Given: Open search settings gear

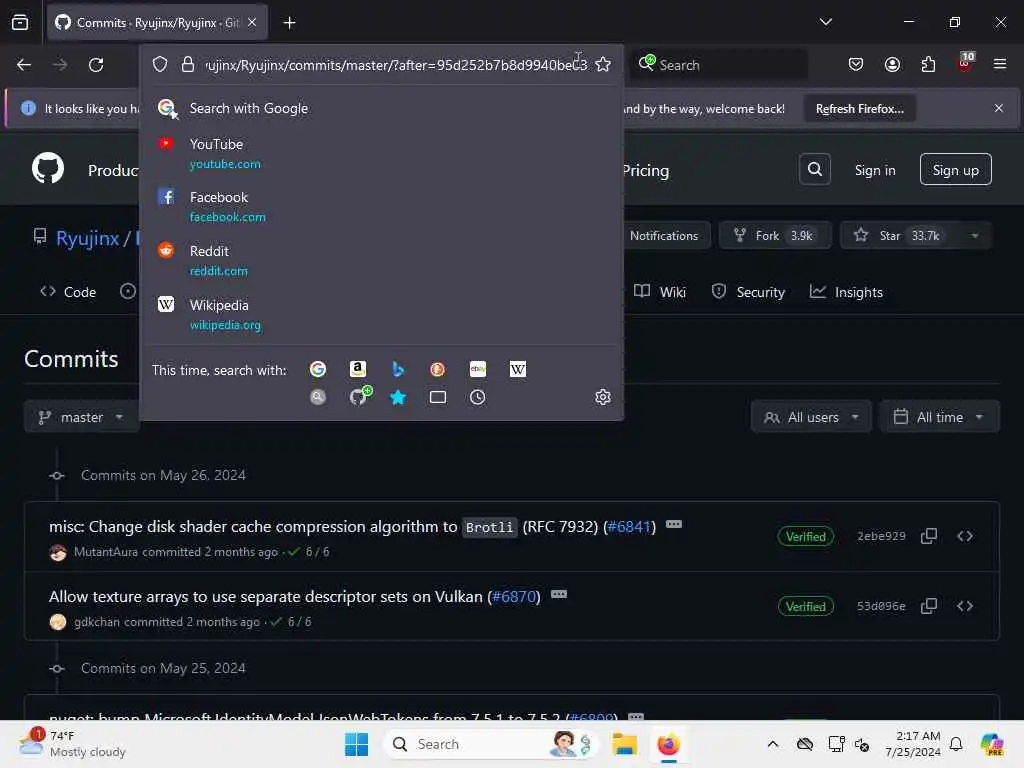Looking at the screenshot, I should tap(603, 397).
